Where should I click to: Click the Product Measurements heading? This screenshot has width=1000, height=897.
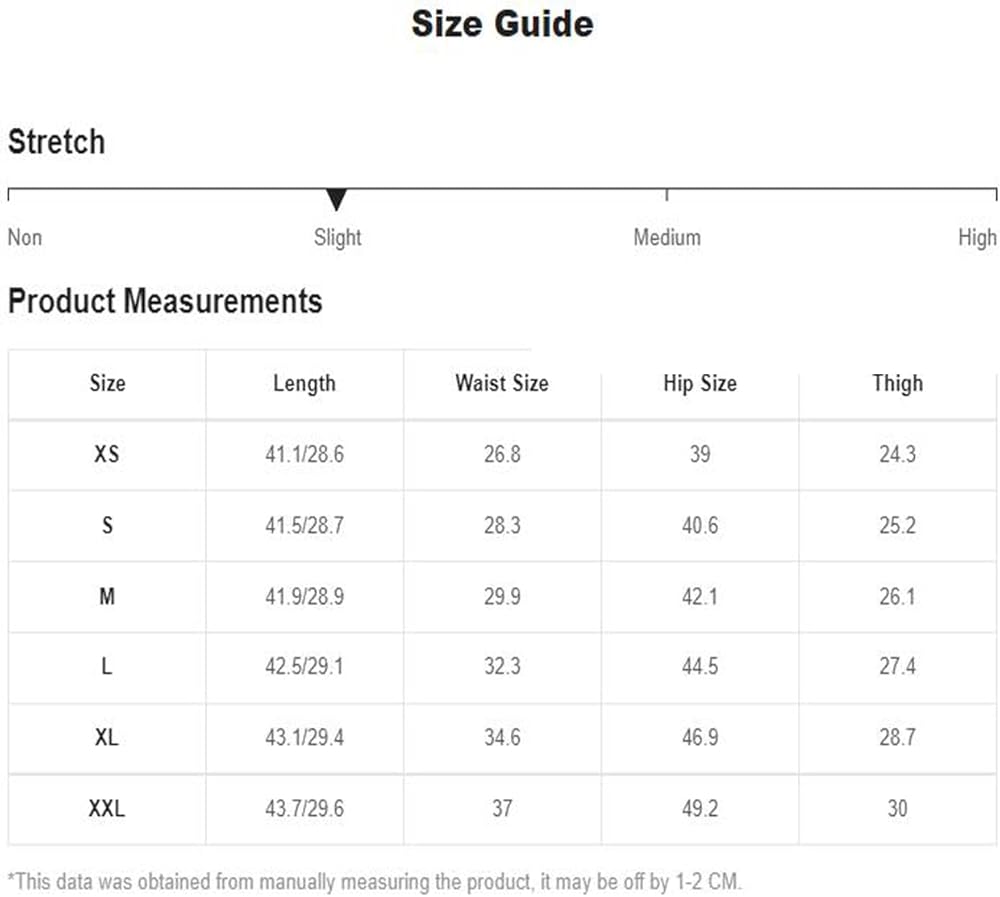tap(165, 300)
